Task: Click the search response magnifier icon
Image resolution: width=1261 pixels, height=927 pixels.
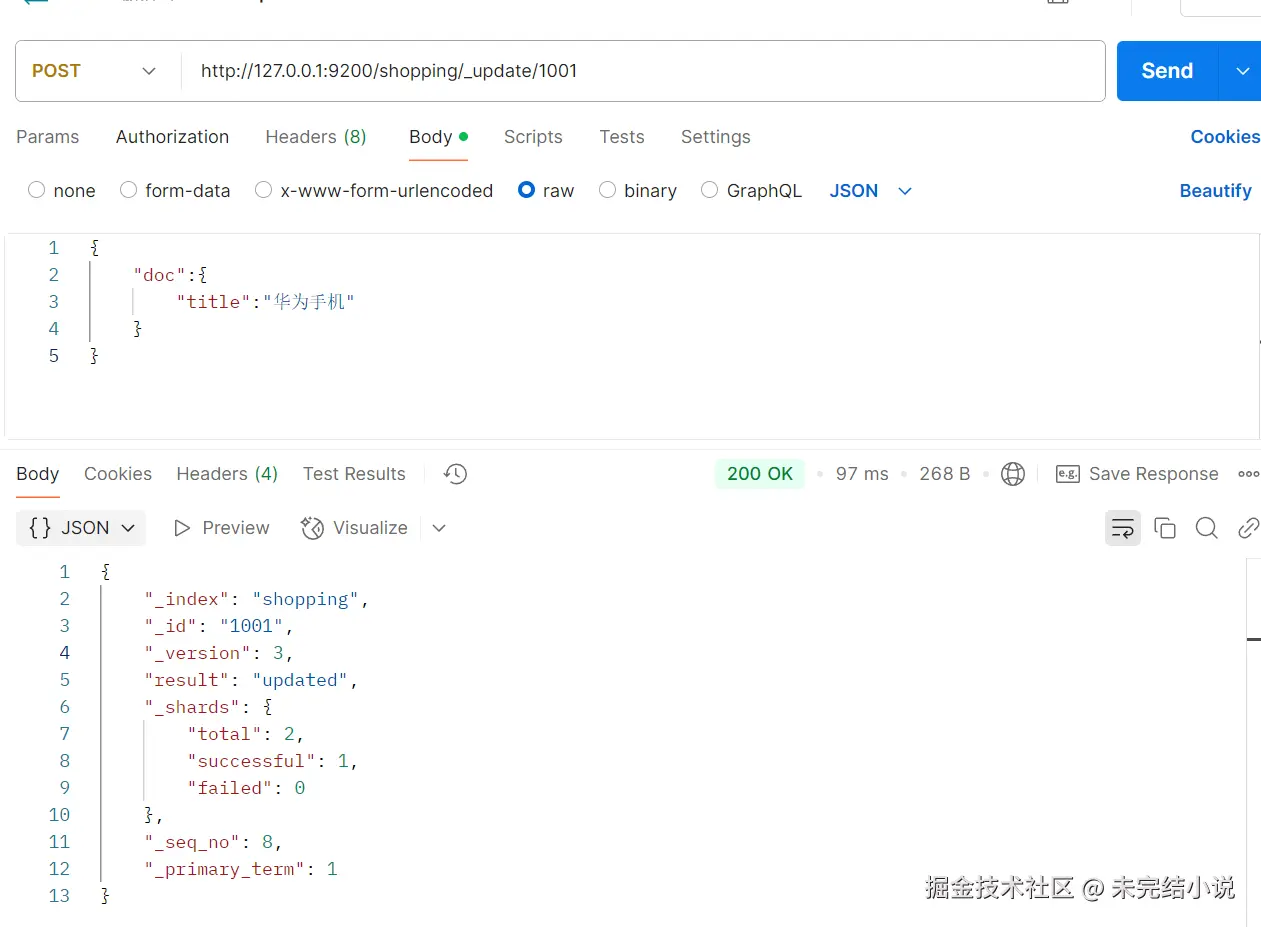Action: coord(1207,528)
